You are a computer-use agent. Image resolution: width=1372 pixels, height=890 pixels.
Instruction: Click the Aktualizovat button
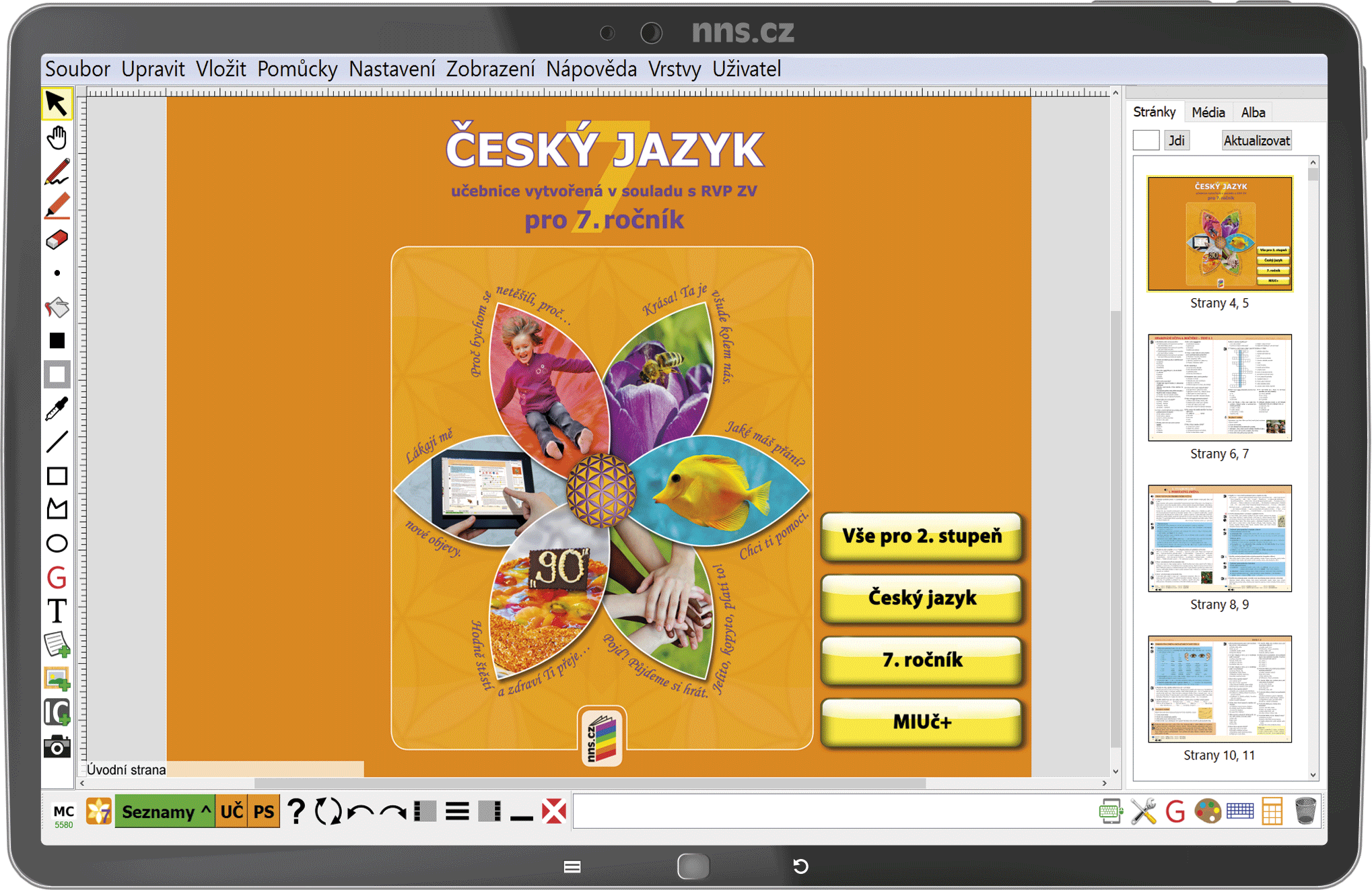[1256, 141]
